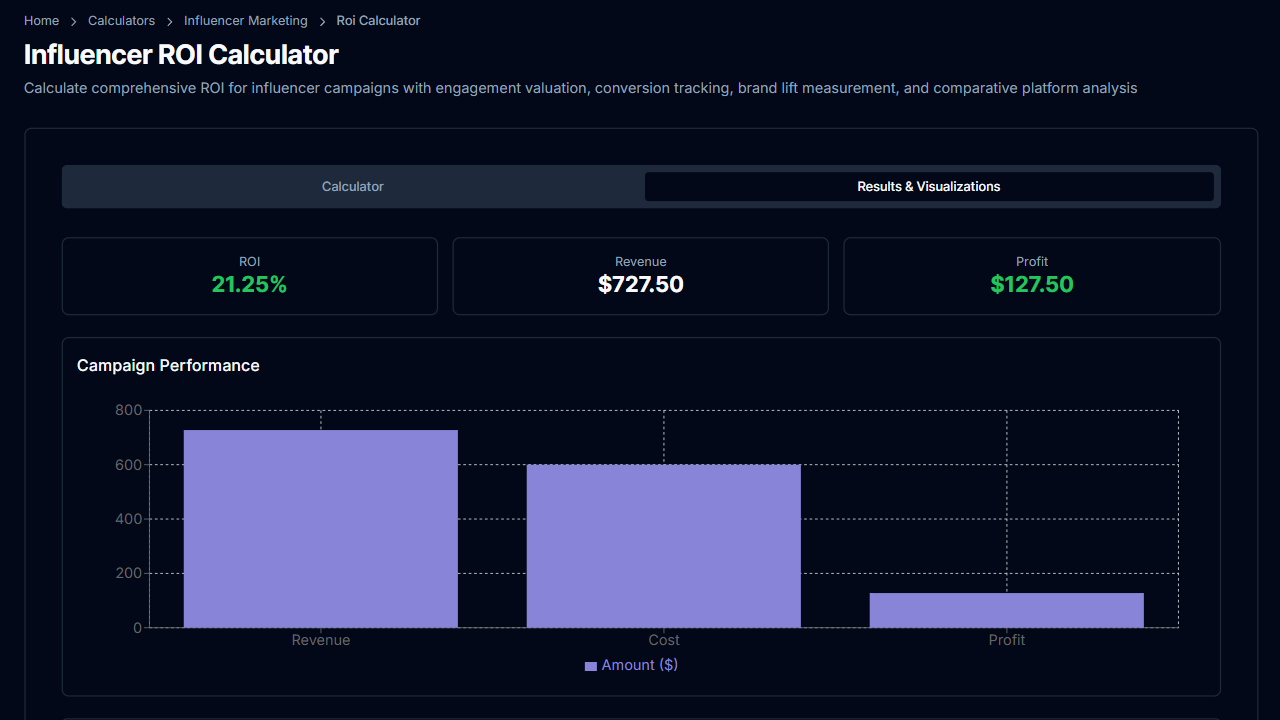Screen dimensions: 1280x720
Task: Switch to the Calculator tab
Action: (352, 186)
